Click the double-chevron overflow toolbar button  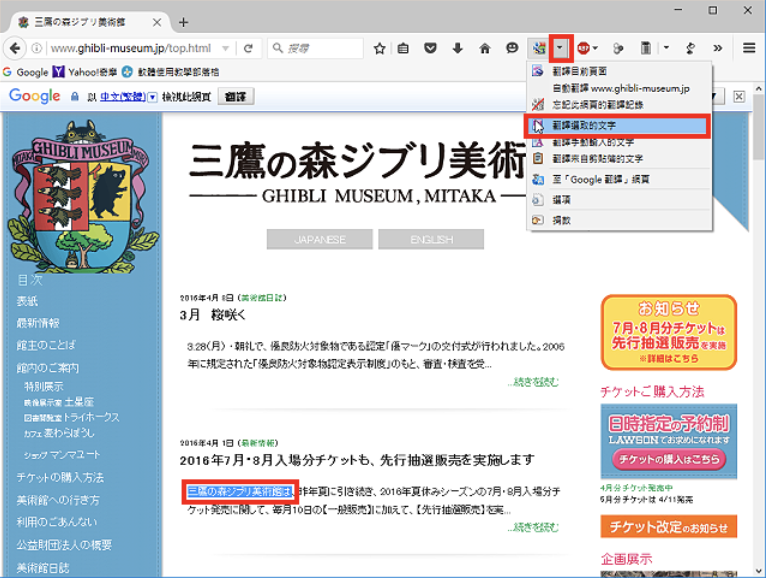point(717,48)
